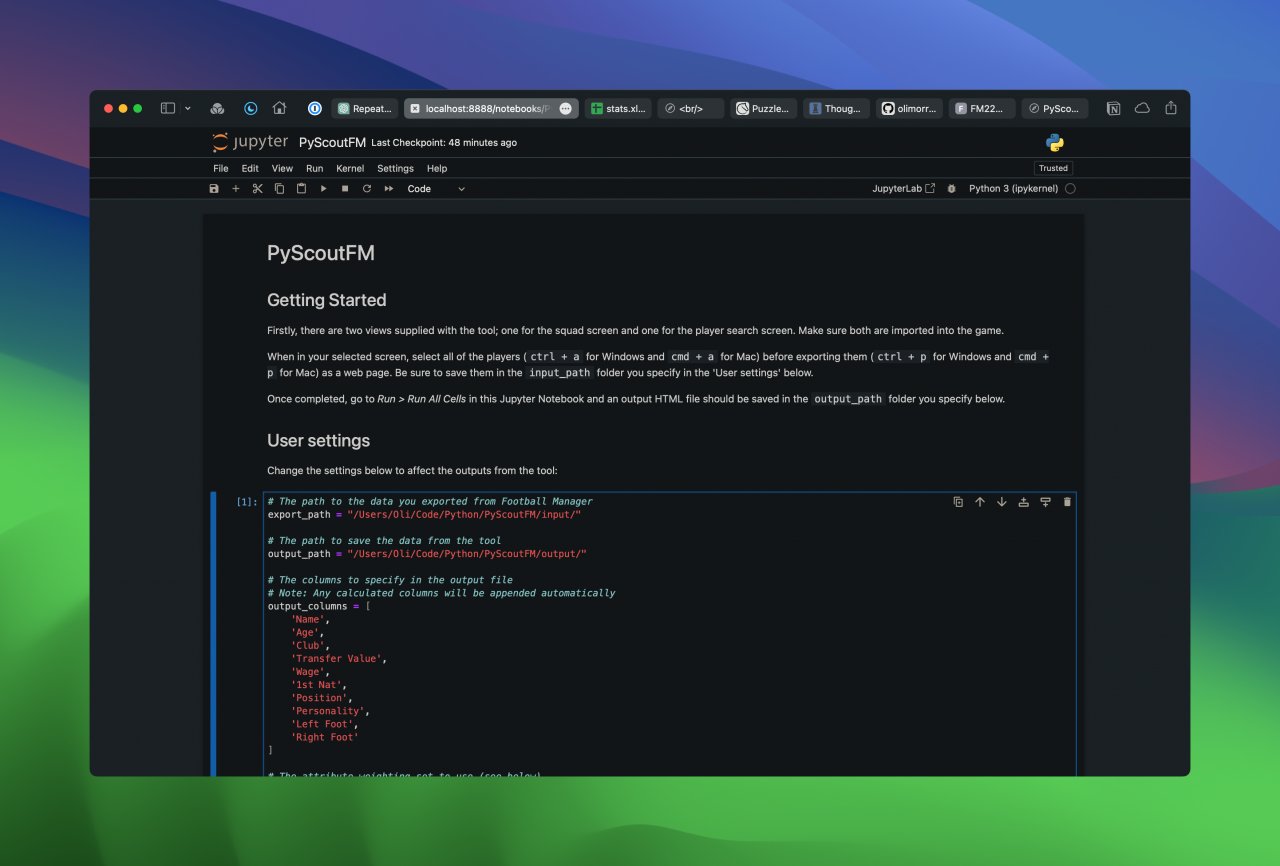1280x866 pixels.
Task: Interrupt the kernel with the stop icon
Action: pos(345,189)
